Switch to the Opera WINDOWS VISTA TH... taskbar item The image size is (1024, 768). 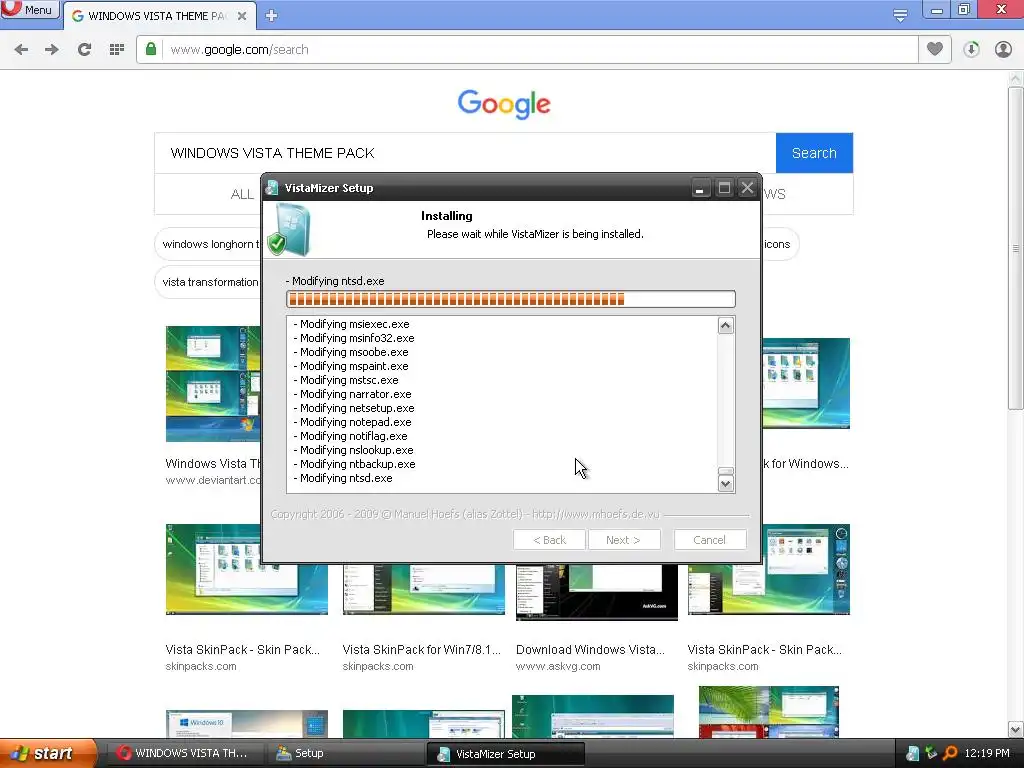tap(184, 753)
